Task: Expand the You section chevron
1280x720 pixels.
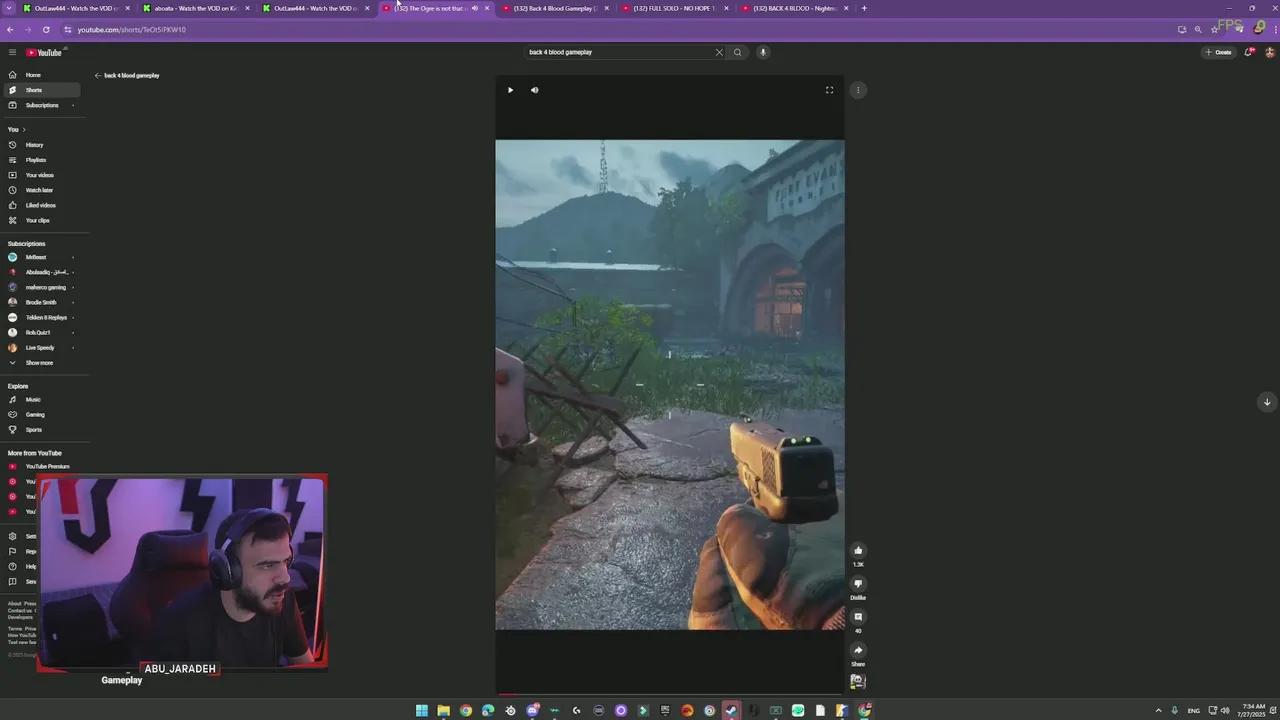Action: point(24,129)
